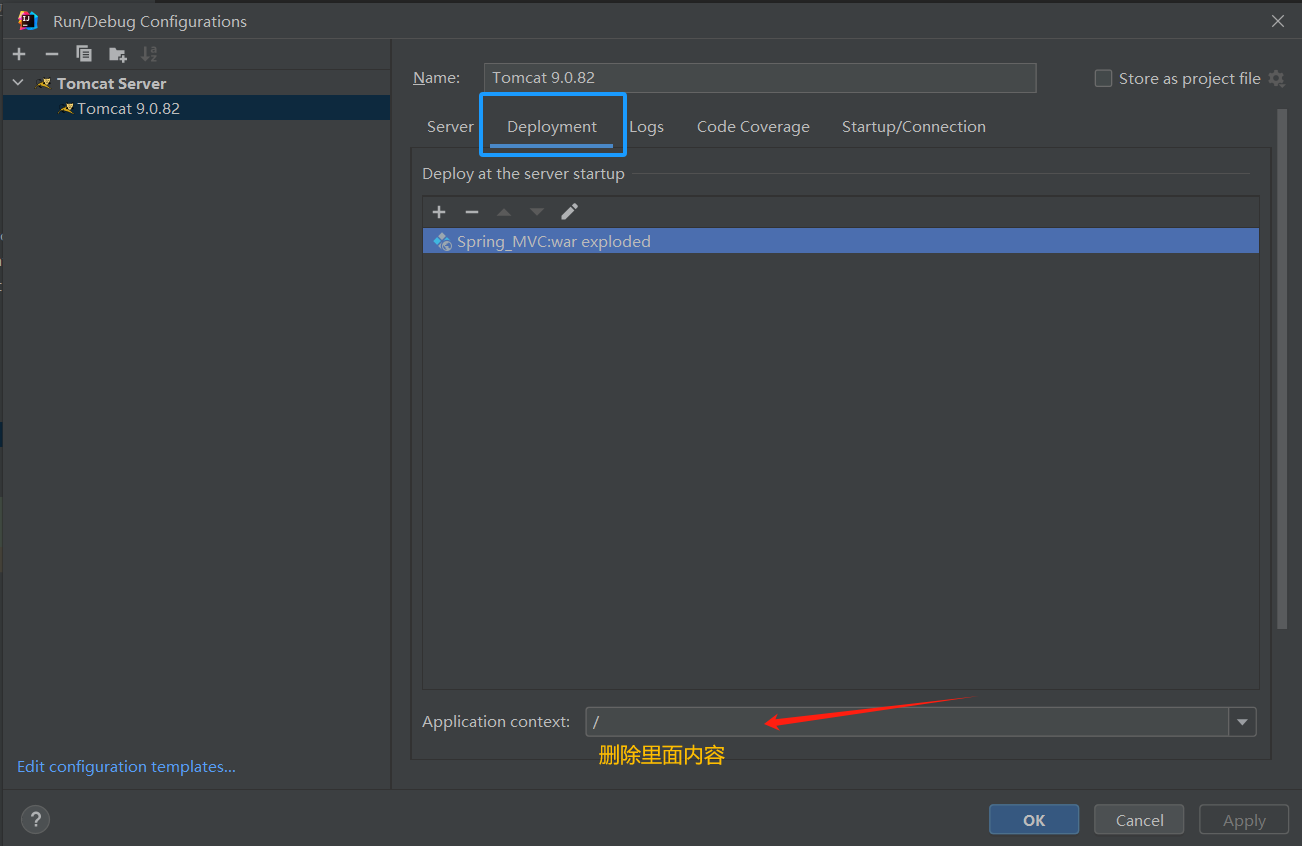The height and width of the screenshot is (846, 1302).
Task: Open Edit configuration templates link
Action: 126,767
